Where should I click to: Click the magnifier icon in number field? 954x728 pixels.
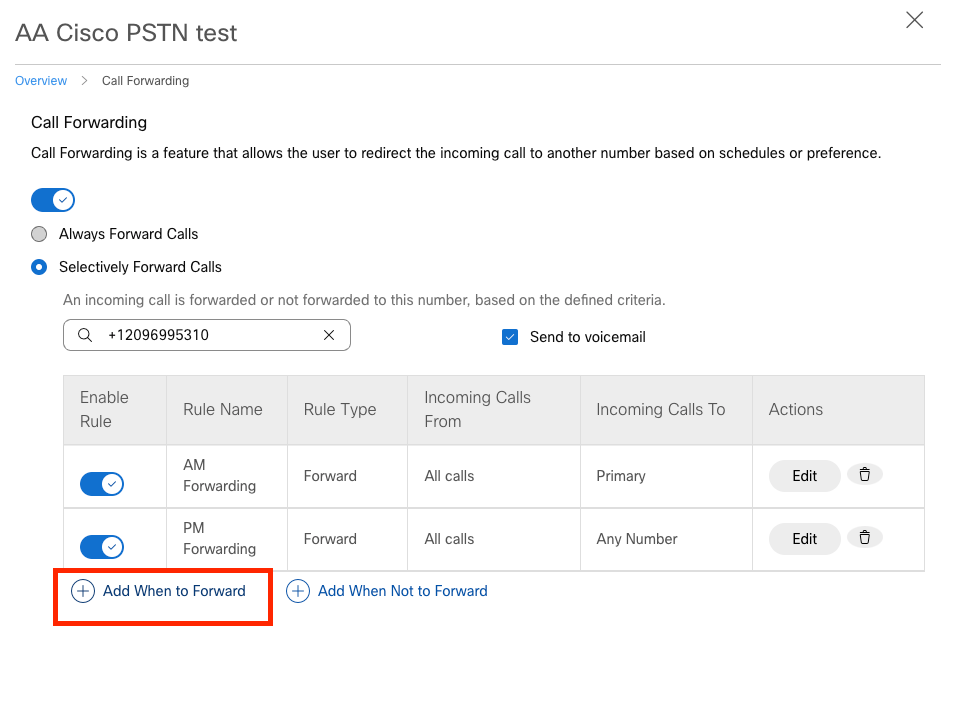pyautogui.click(x=85, y=335)
